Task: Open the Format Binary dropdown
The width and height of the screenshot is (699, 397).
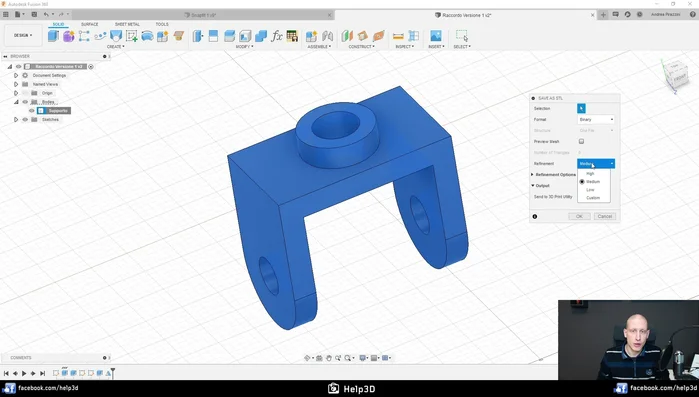Action: point(596,119)
